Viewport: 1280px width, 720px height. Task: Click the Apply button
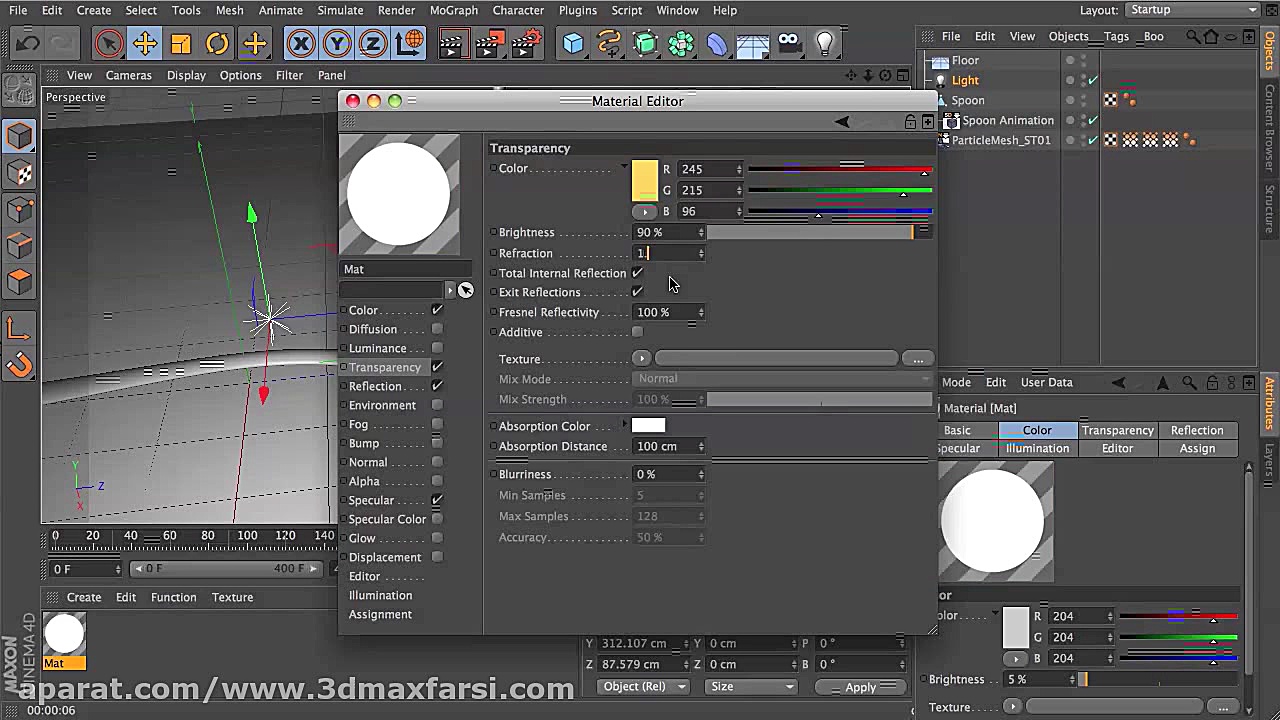pyautogui.click(x=861, y=687)
